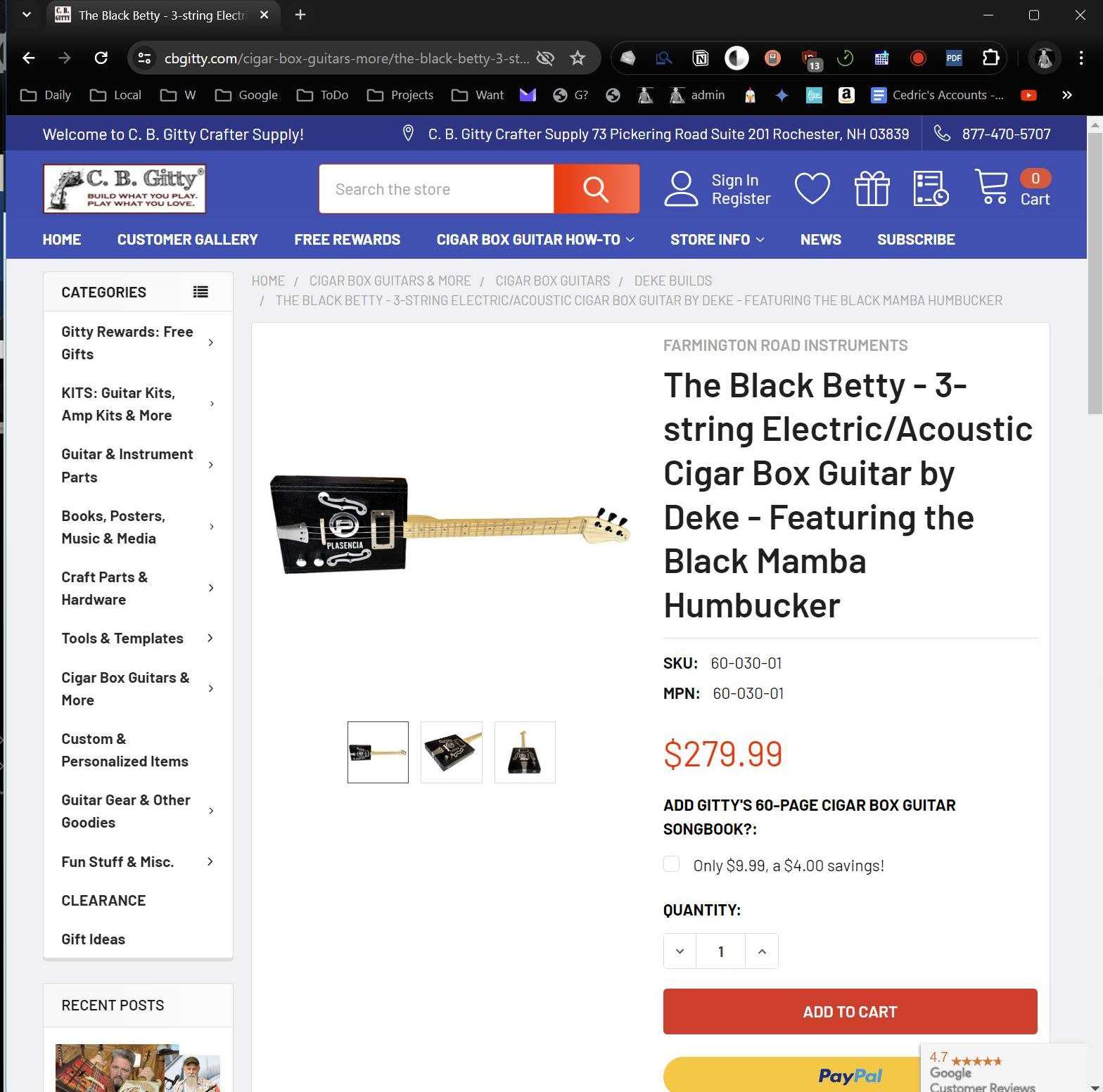
Task: Open the order status clipboard icon
Action: click(x=931, y=188)
